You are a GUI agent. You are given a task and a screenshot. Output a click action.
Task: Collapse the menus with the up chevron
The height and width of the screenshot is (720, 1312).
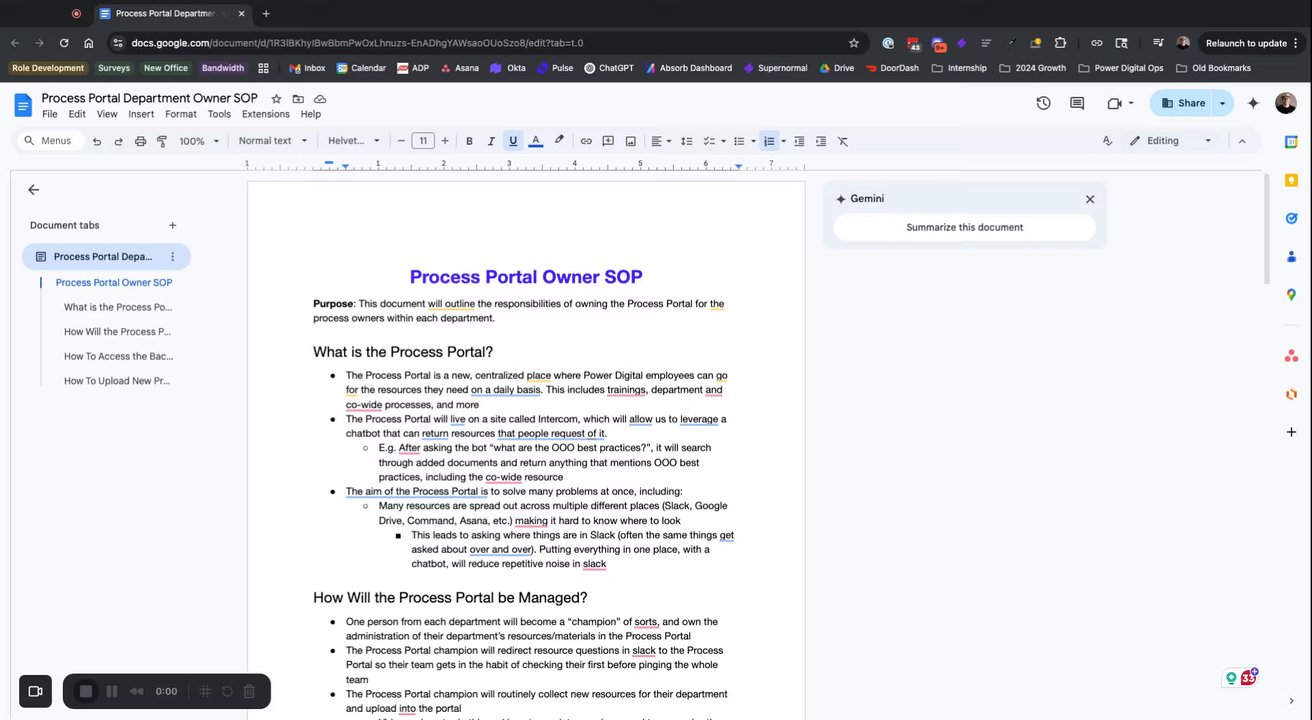click(1242, 141)
